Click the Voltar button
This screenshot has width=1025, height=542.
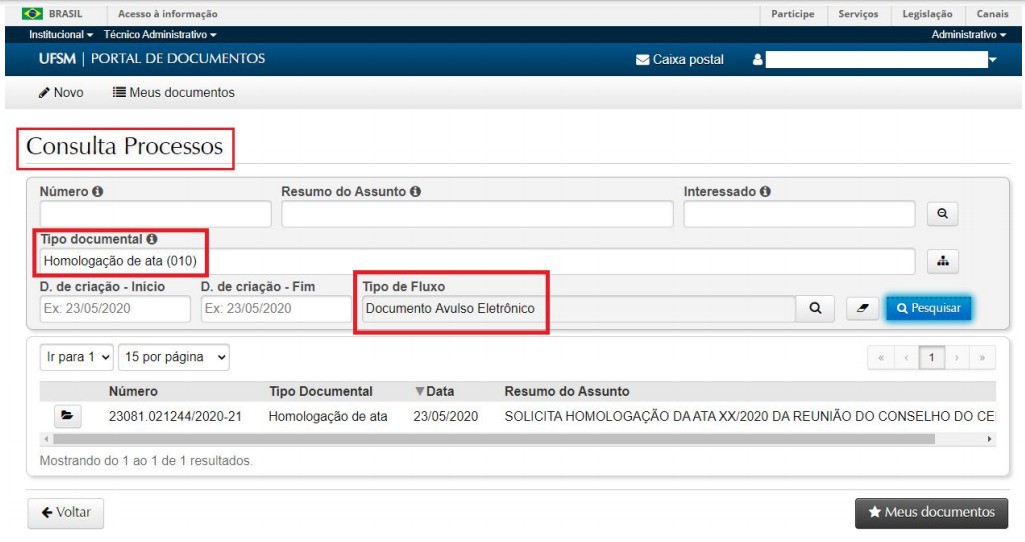pyautogui.click(x=65, y=513)
